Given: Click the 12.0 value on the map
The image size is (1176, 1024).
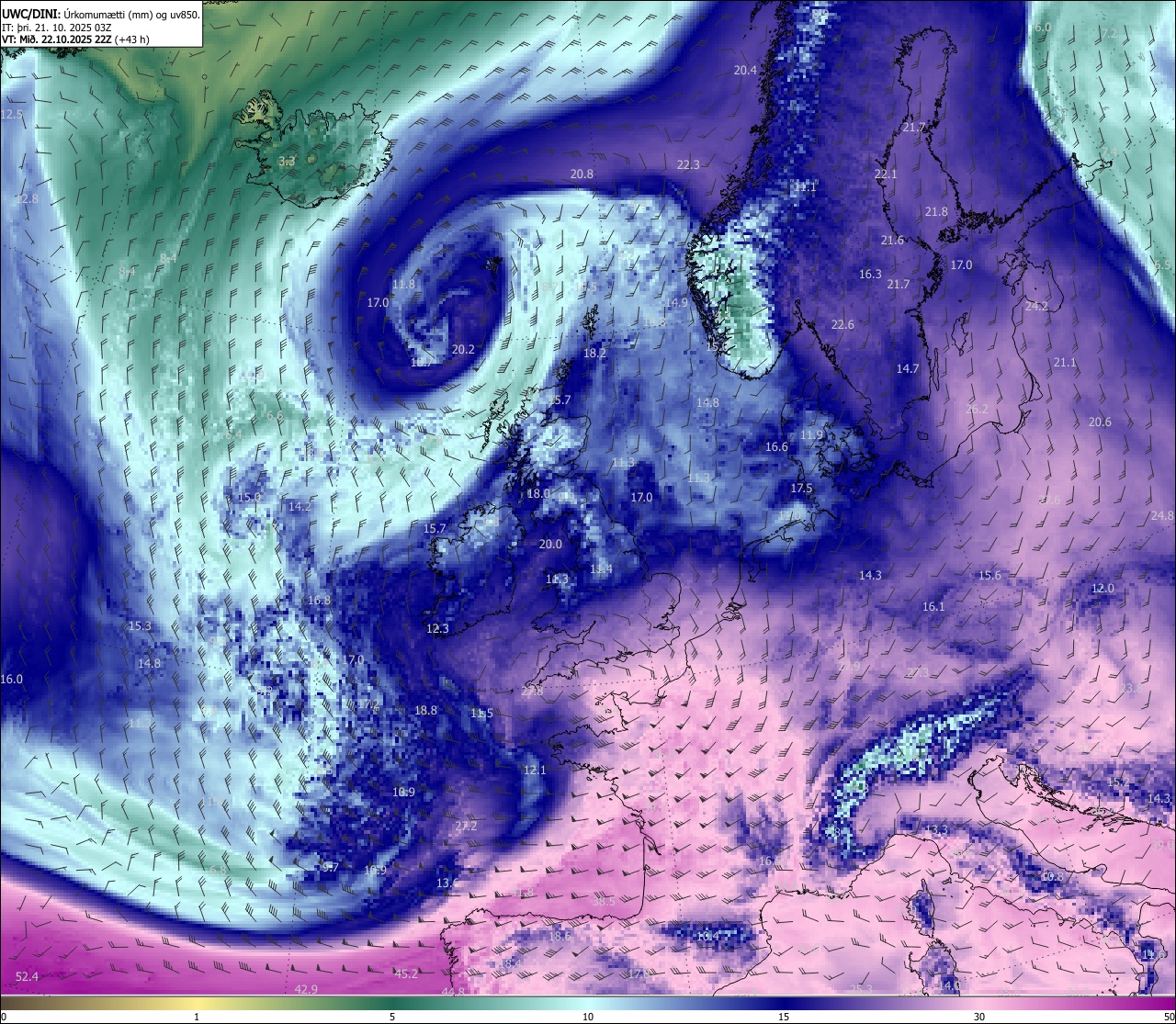Looking at the screenshot, I should (1102, 589).
